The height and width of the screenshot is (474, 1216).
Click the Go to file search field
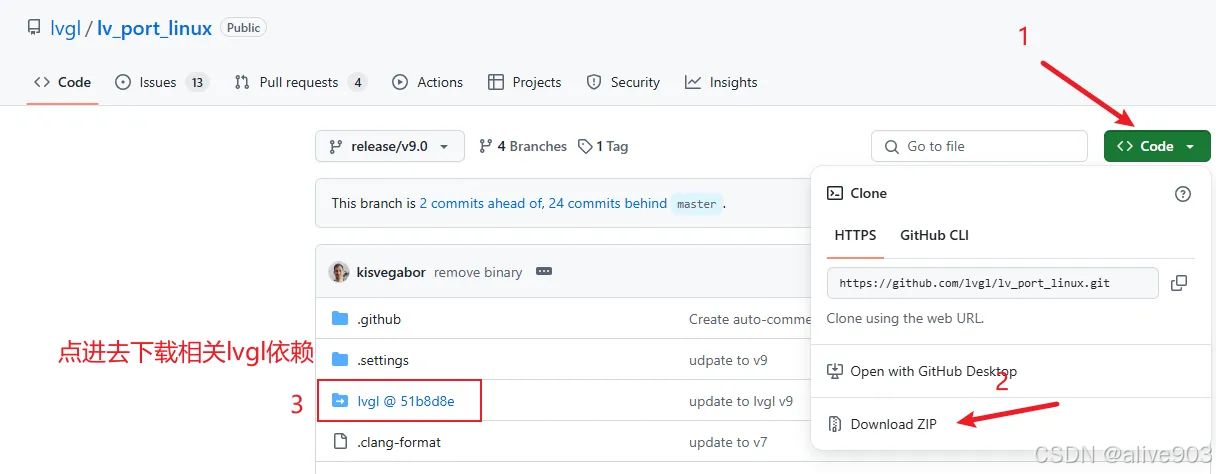click(x=979, y=146)
